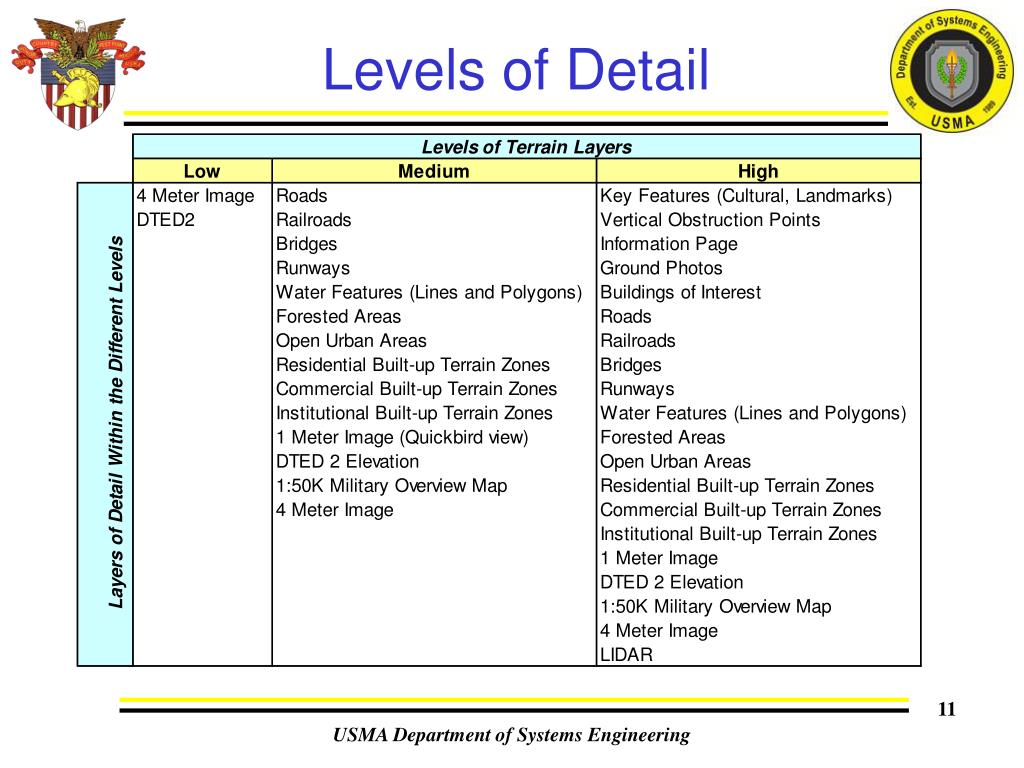Click '1:50K Military Overview Map' under Medium
Viewport: 1024px width, 768px height.
(391, 486)
